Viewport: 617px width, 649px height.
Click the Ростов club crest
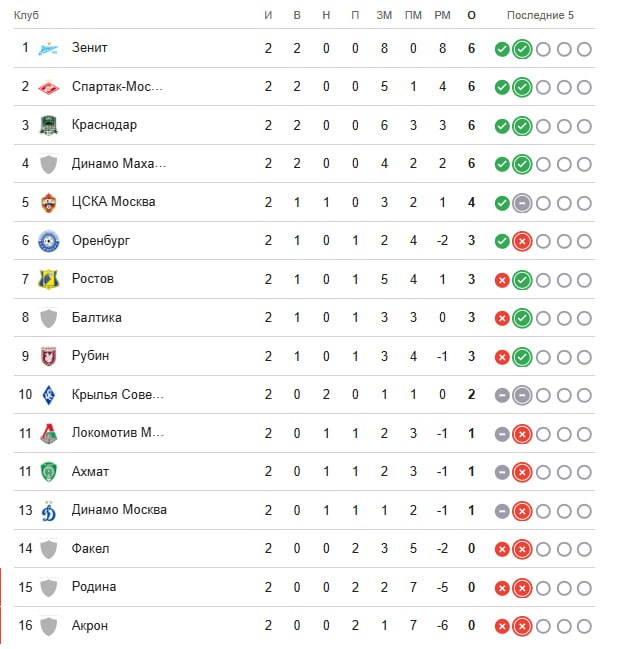pos(48,279)
